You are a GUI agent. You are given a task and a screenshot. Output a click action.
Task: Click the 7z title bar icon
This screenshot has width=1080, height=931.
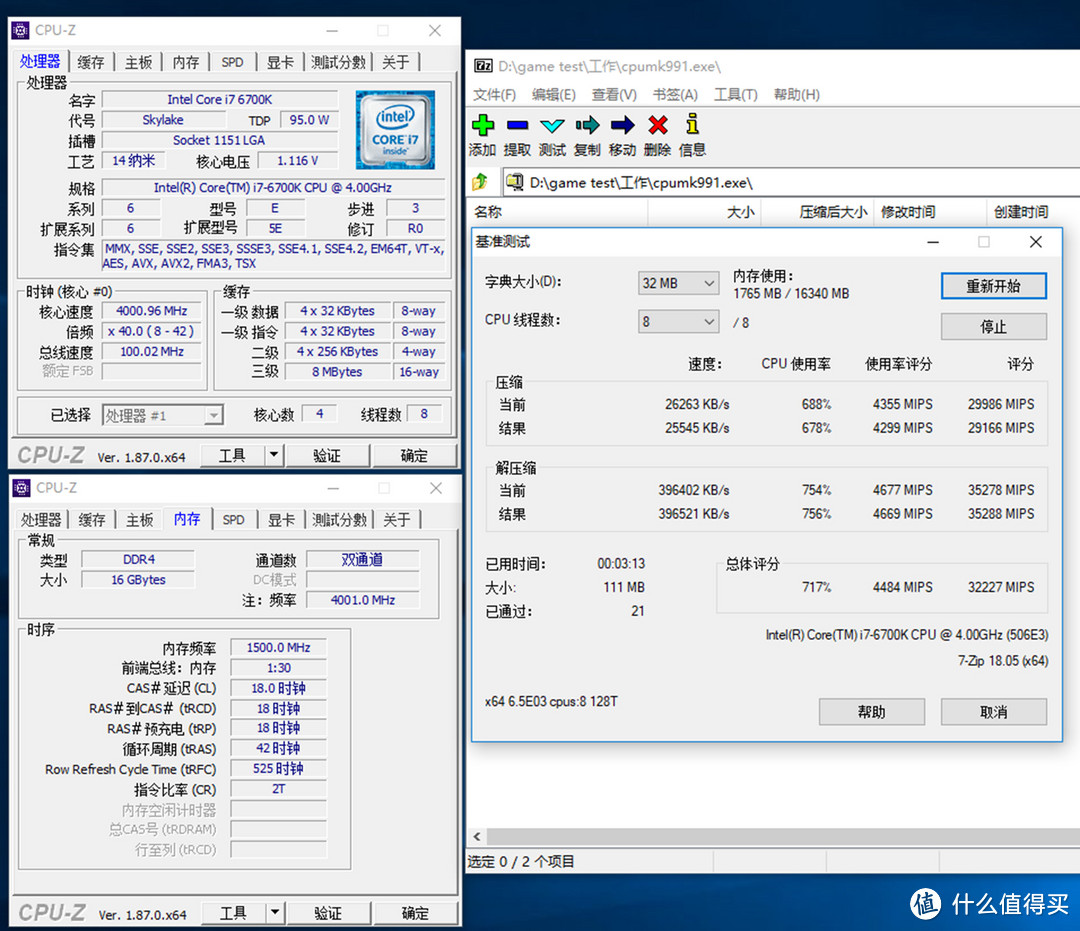484,66
